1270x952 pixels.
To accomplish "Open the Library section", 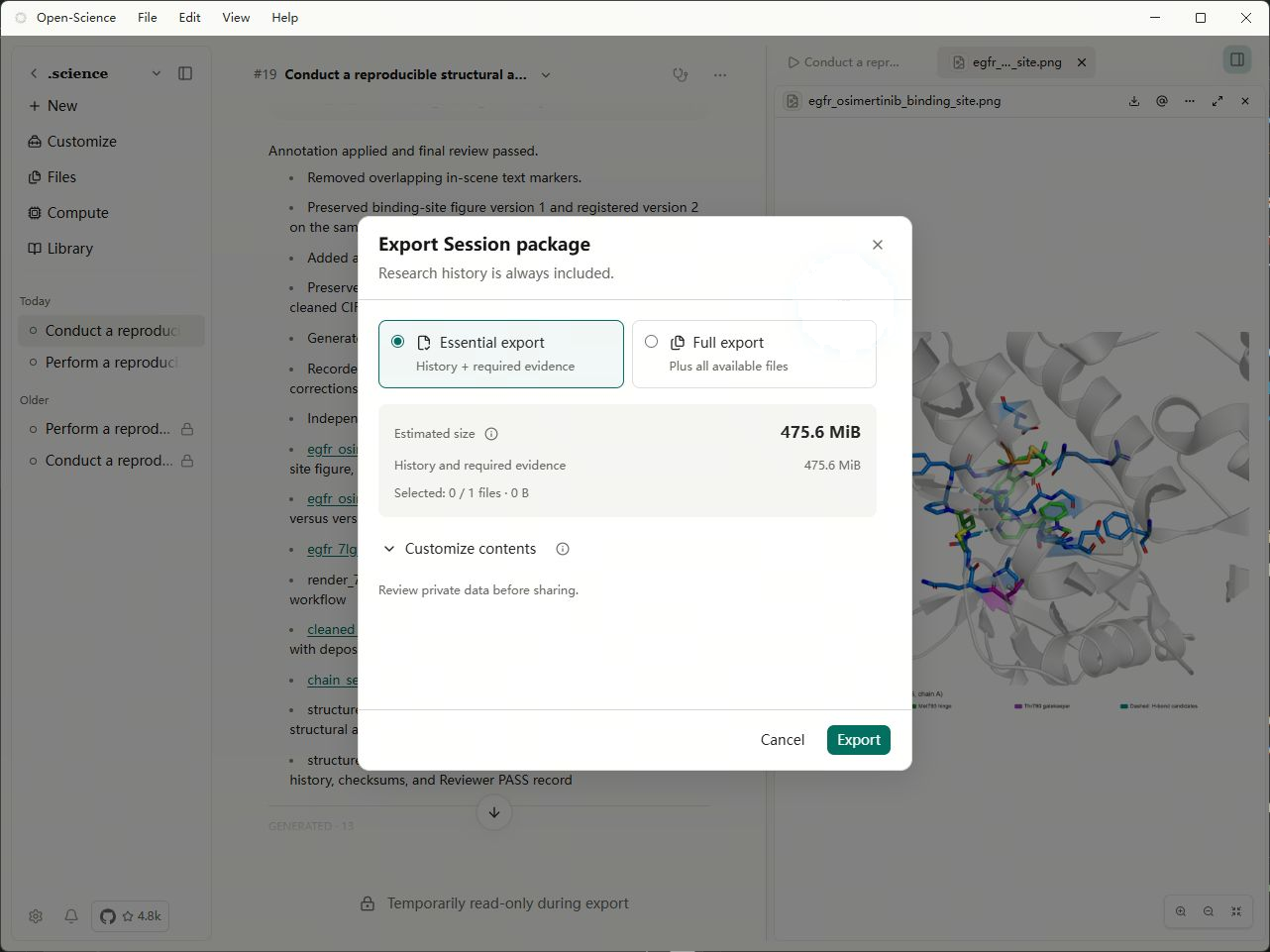I will 60,249.
